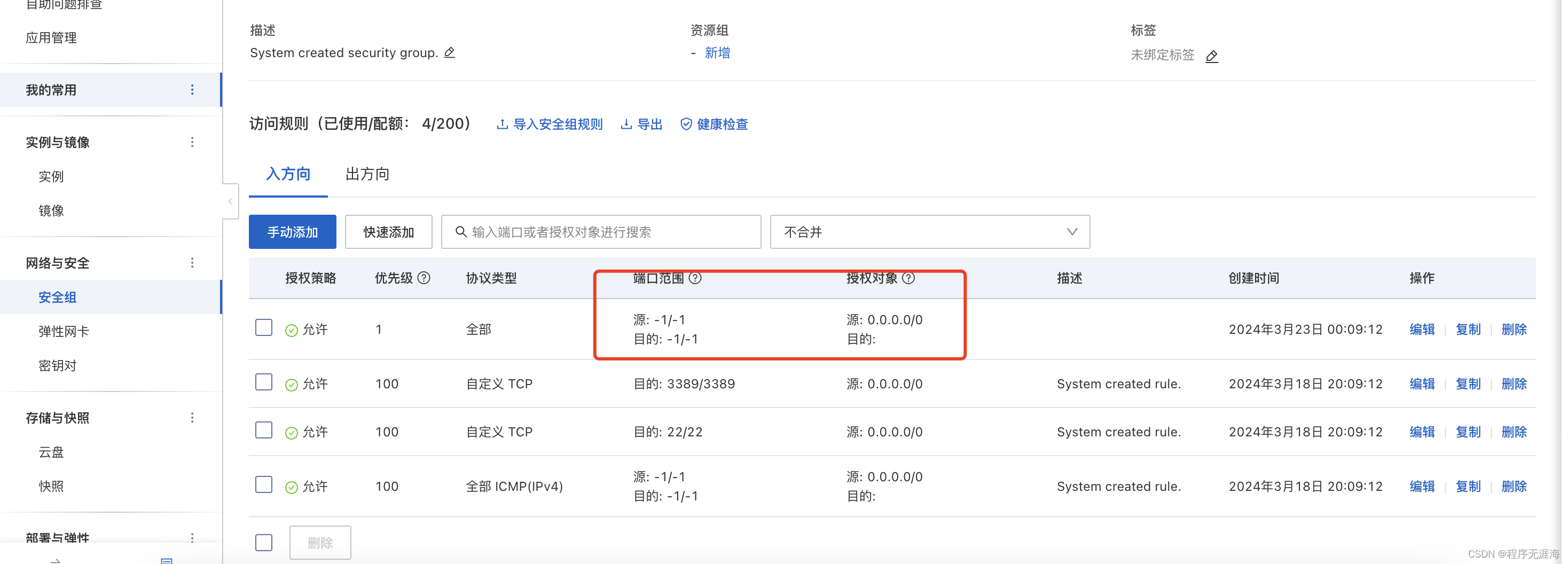Click the search magnifier icon

(461, 232)
